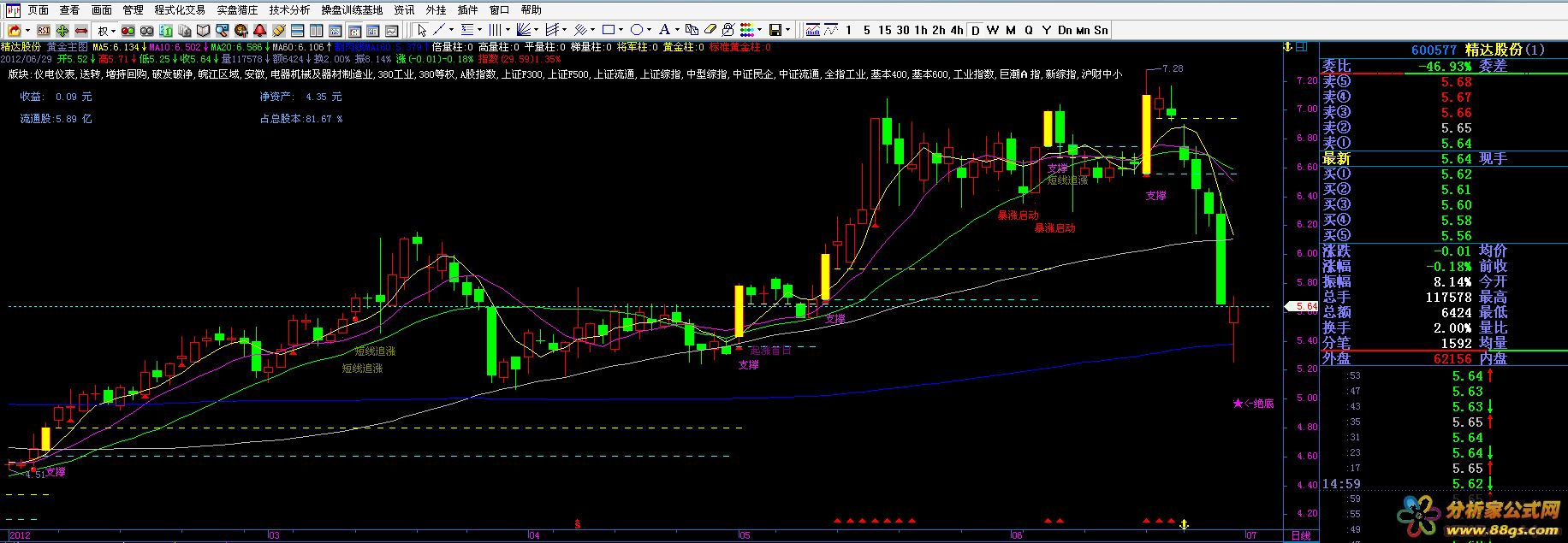Click the 5.64 current price tag on axis

1303,306
